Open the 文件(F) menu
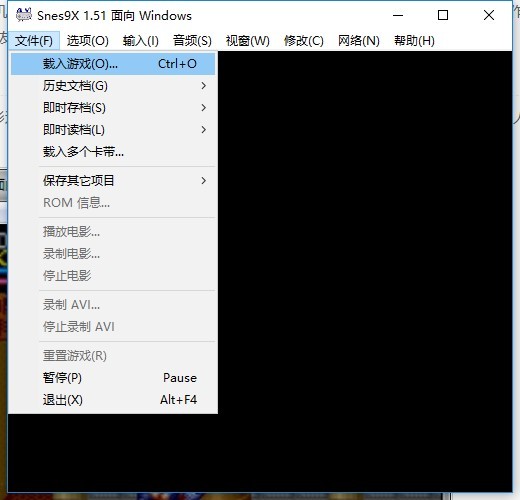This screenshot has width=520, height=500. (34, 41)
